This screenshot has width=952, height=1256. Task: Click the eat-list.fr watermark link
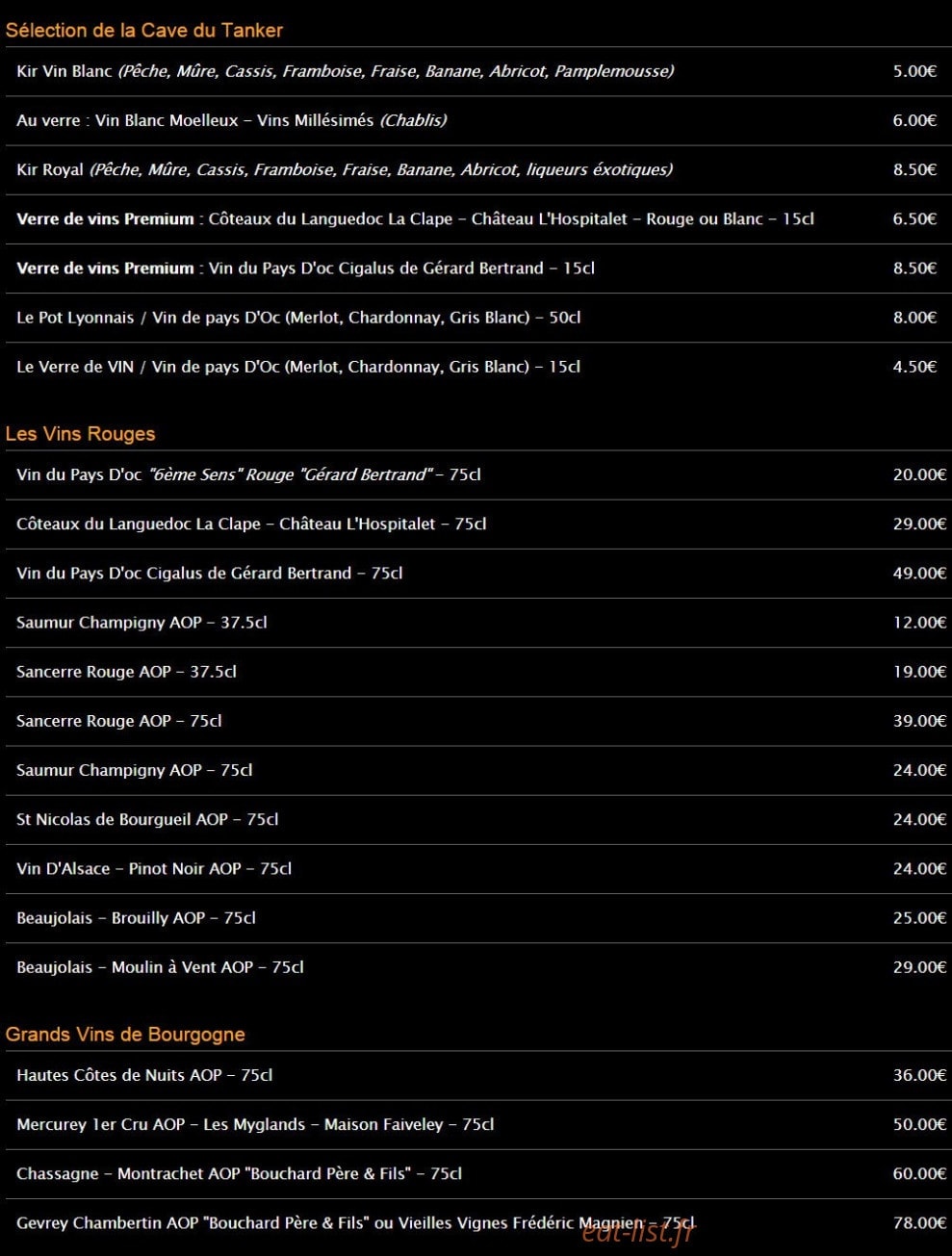(x=637, y=1231)
